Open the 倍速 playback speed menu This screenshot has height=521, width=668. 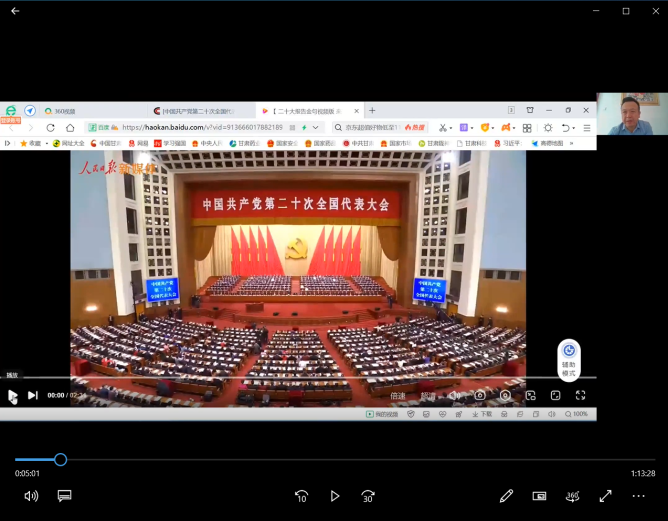(398, 396)
